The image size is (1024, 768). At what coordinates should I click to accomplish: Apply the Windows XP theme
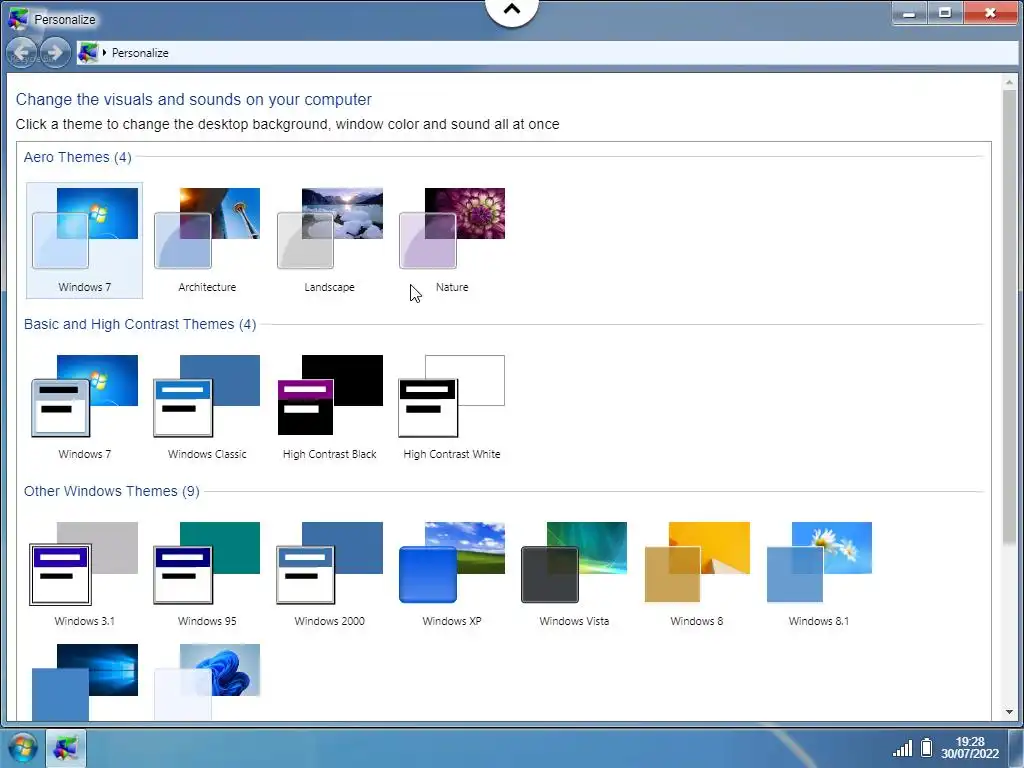tap(452, 575)
